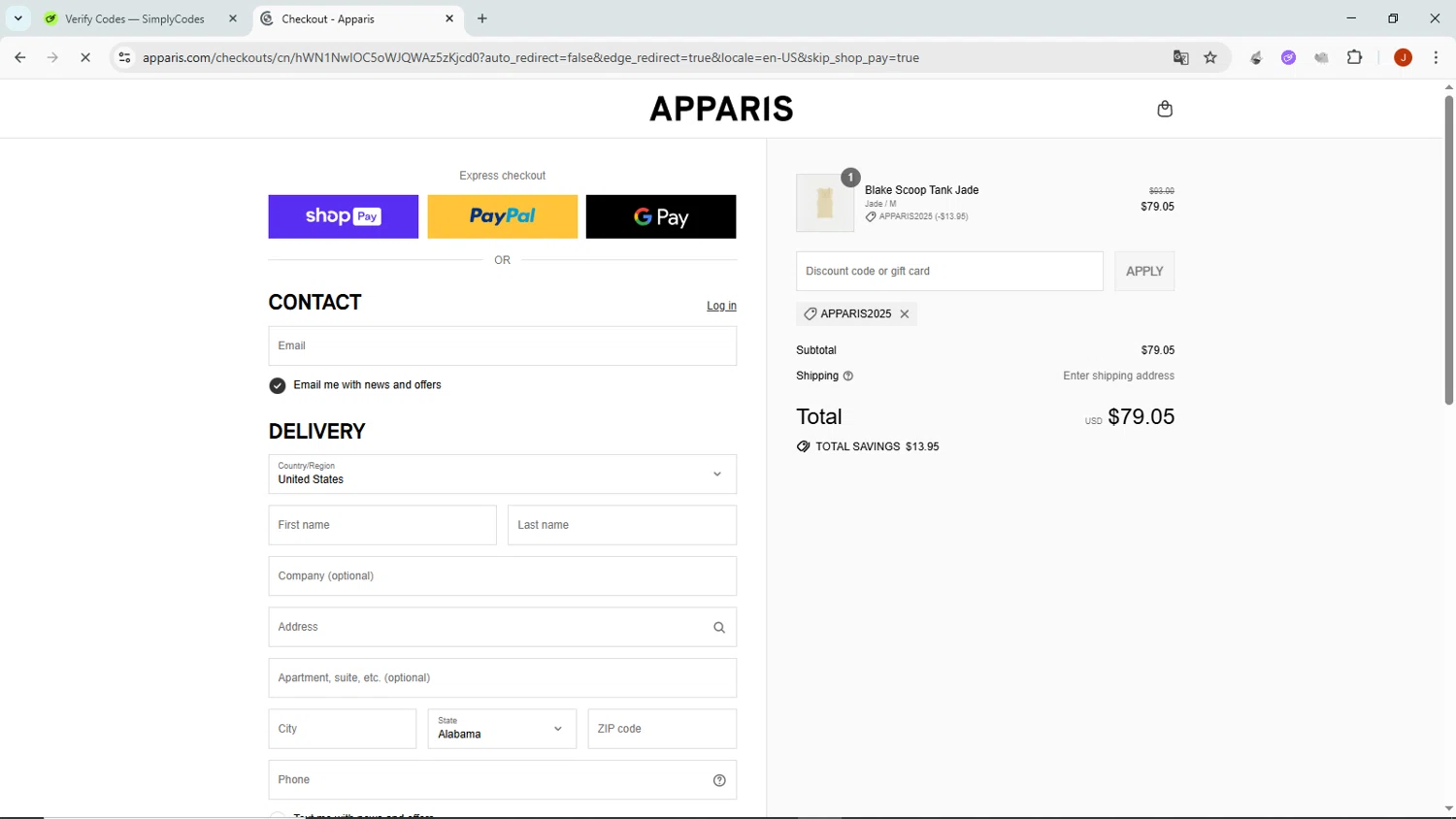Image resolution: width=1456 pixels, height=819 pixels.
Task: Stop loading the page
Action: (85, 58)
